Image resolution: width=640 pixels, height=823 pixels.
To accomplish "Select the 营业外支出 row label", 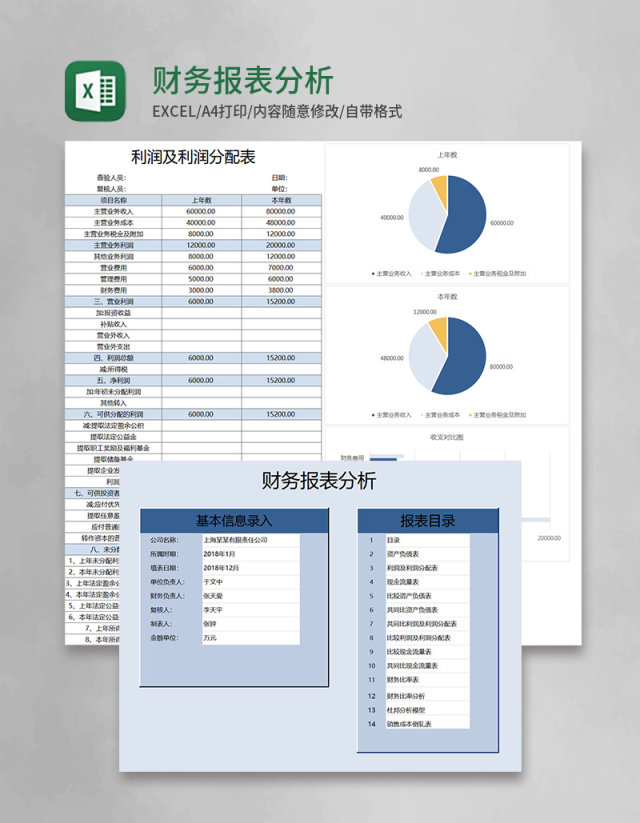I will tap(113, 347).
